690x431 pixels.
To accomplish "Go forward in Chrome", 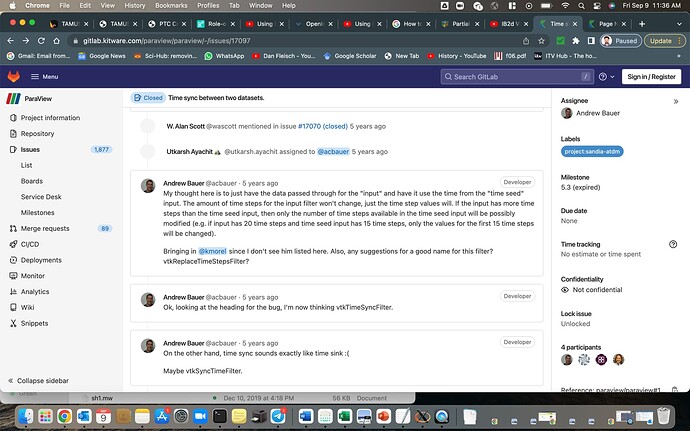I will [26, 41].
